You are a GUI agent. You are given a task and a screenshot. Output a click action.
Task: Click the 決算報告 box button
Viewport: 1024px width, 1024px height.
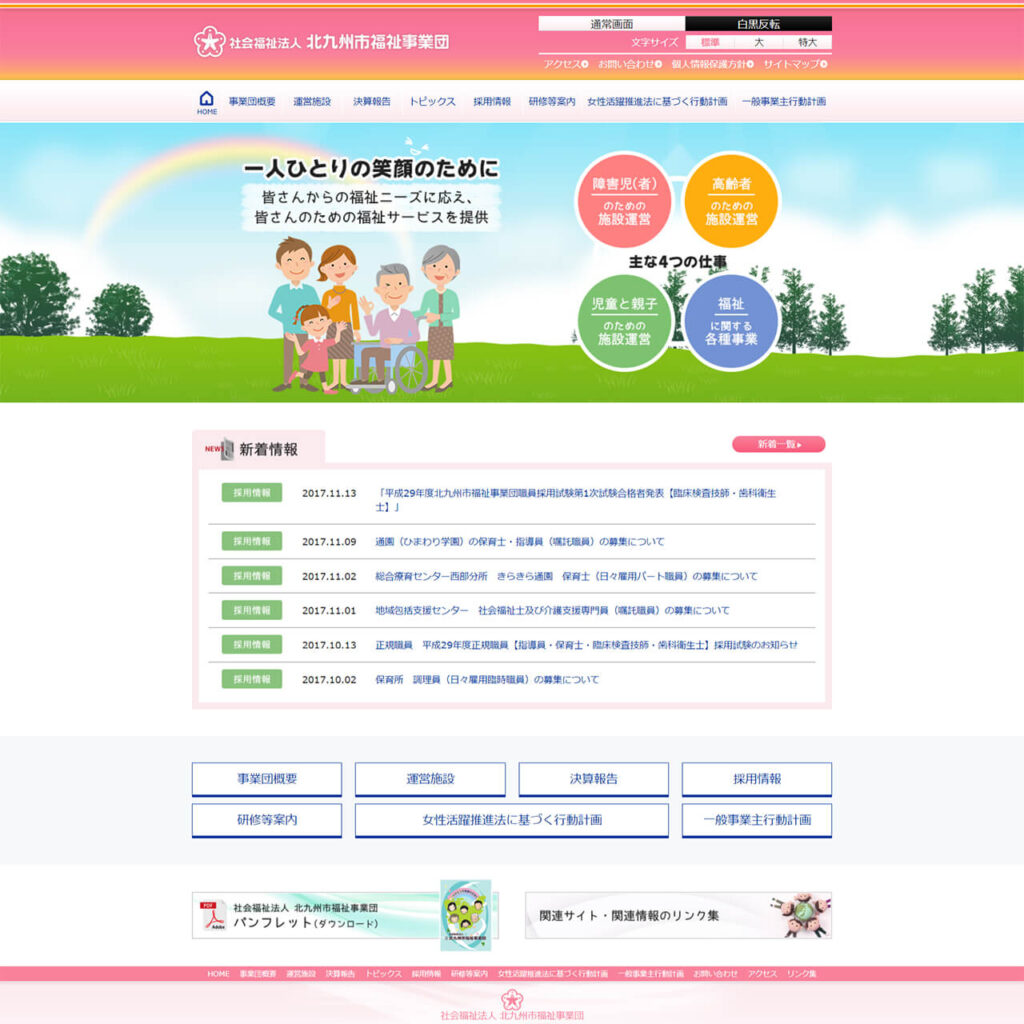(593, 779)
